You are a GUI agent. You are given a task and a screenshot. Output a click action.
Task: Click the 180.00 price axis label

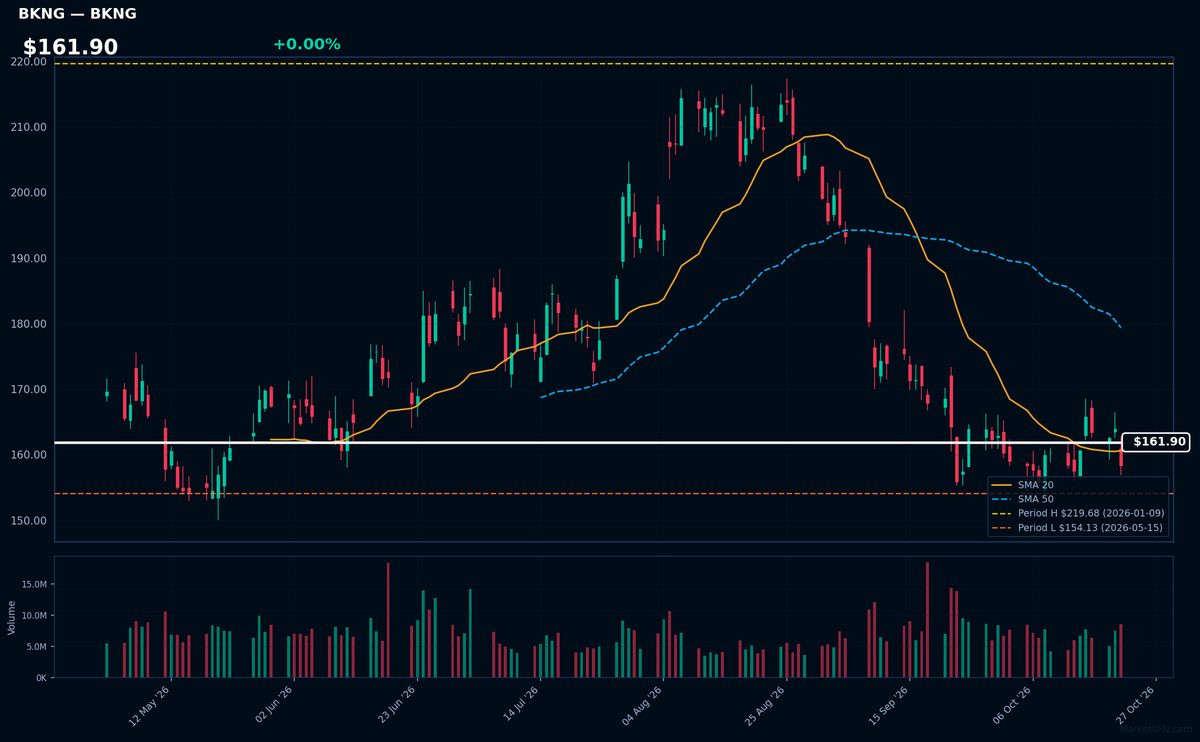pos(30,324)
